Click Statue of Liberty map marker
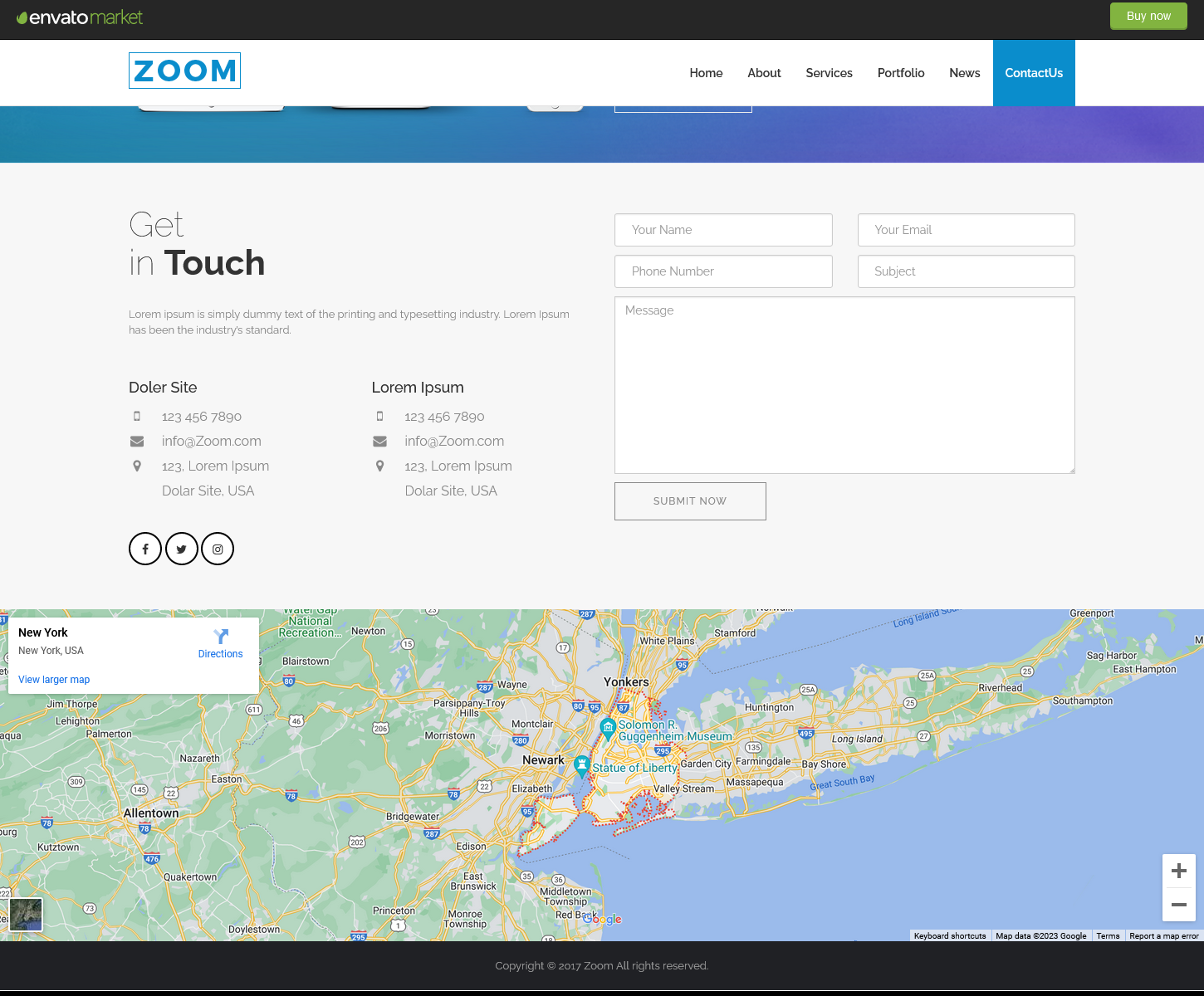 [x=582, y=766]
